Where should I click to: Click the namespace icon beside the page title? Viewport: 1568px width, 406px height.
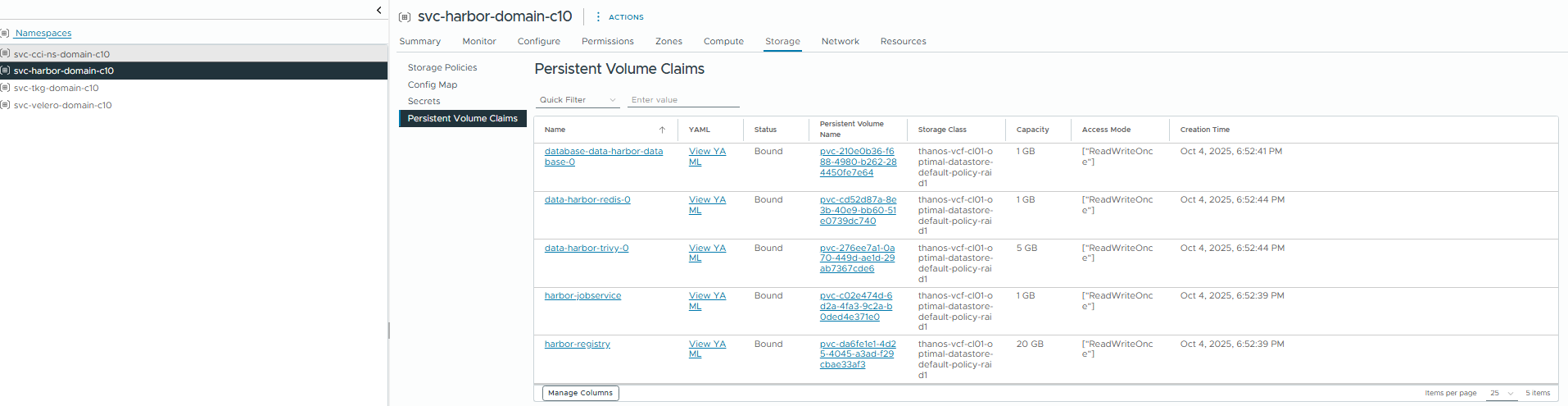[x=405, y=17]
